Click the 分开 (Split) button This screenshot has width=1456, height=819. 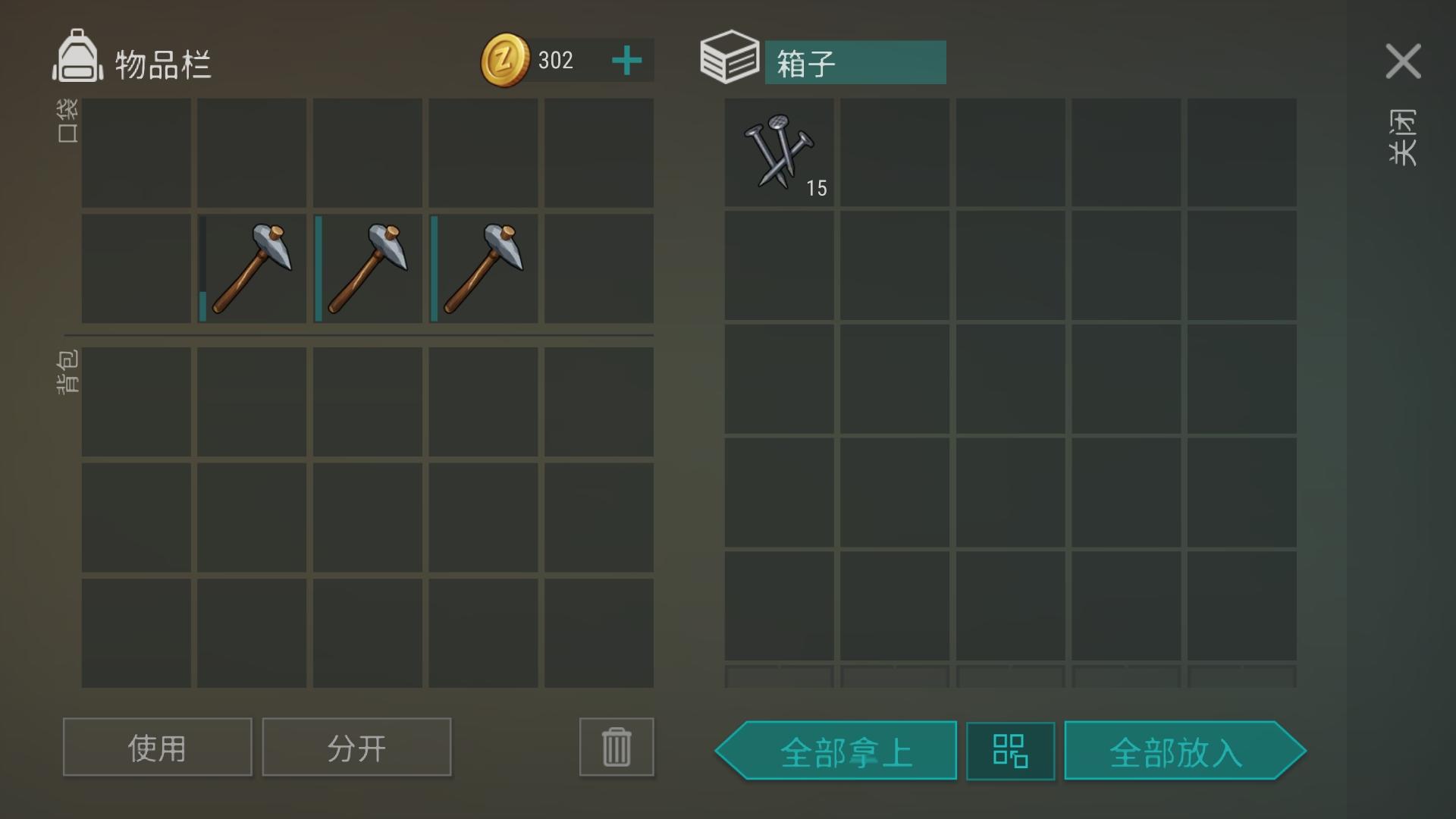pos(356,747)
